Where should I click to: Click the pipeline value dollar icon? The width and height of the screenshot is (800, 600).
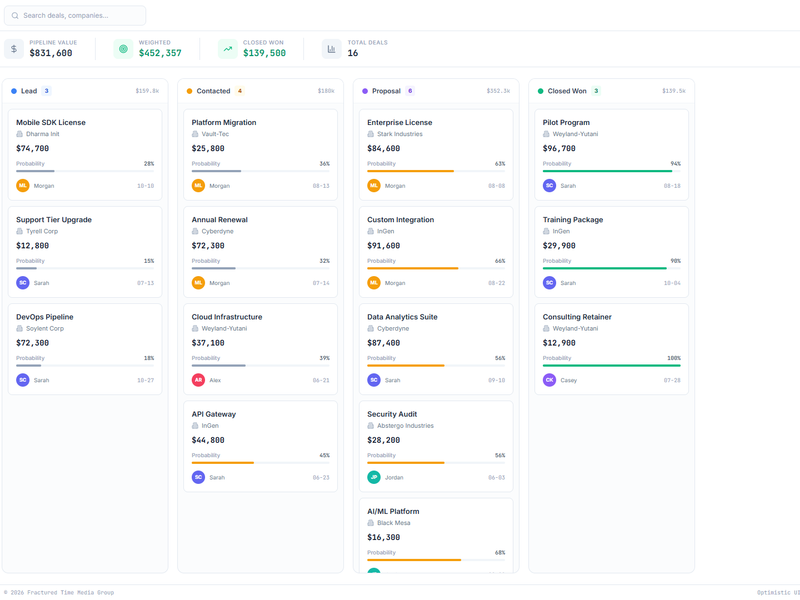coord(14,47)
